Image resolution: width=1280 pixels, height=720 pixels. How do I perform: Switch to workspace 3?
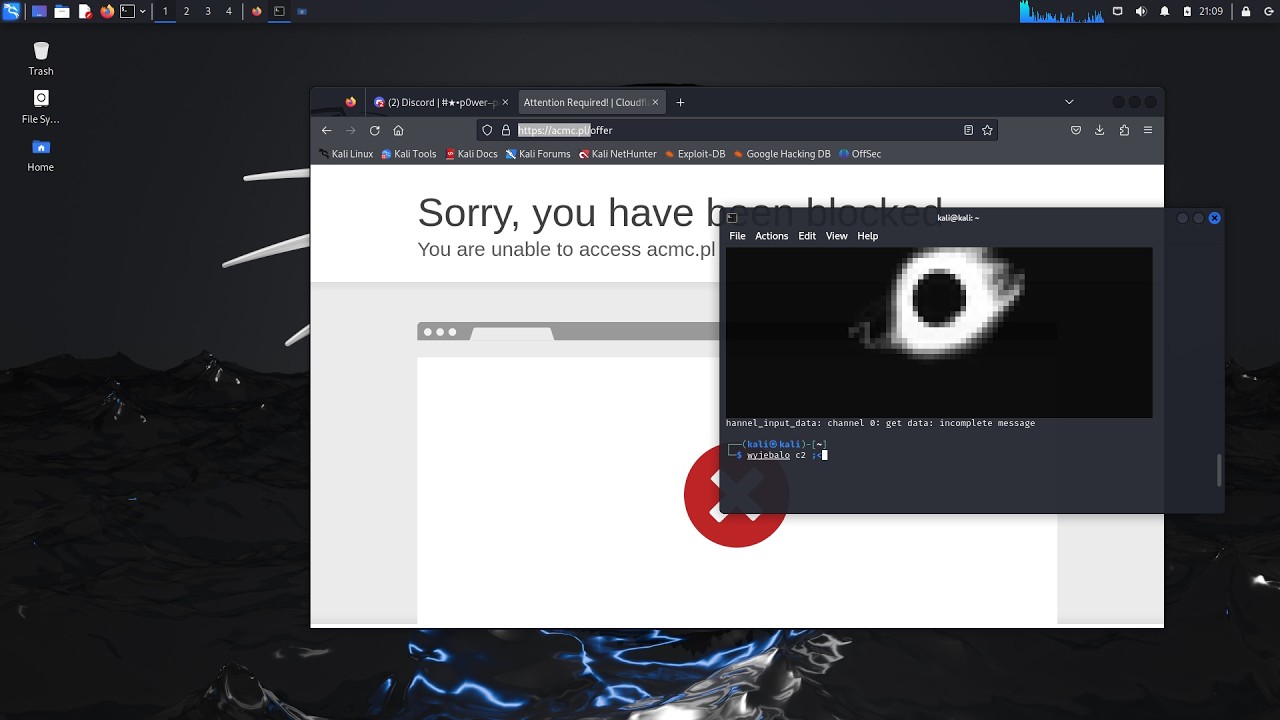tap(208, 11)
